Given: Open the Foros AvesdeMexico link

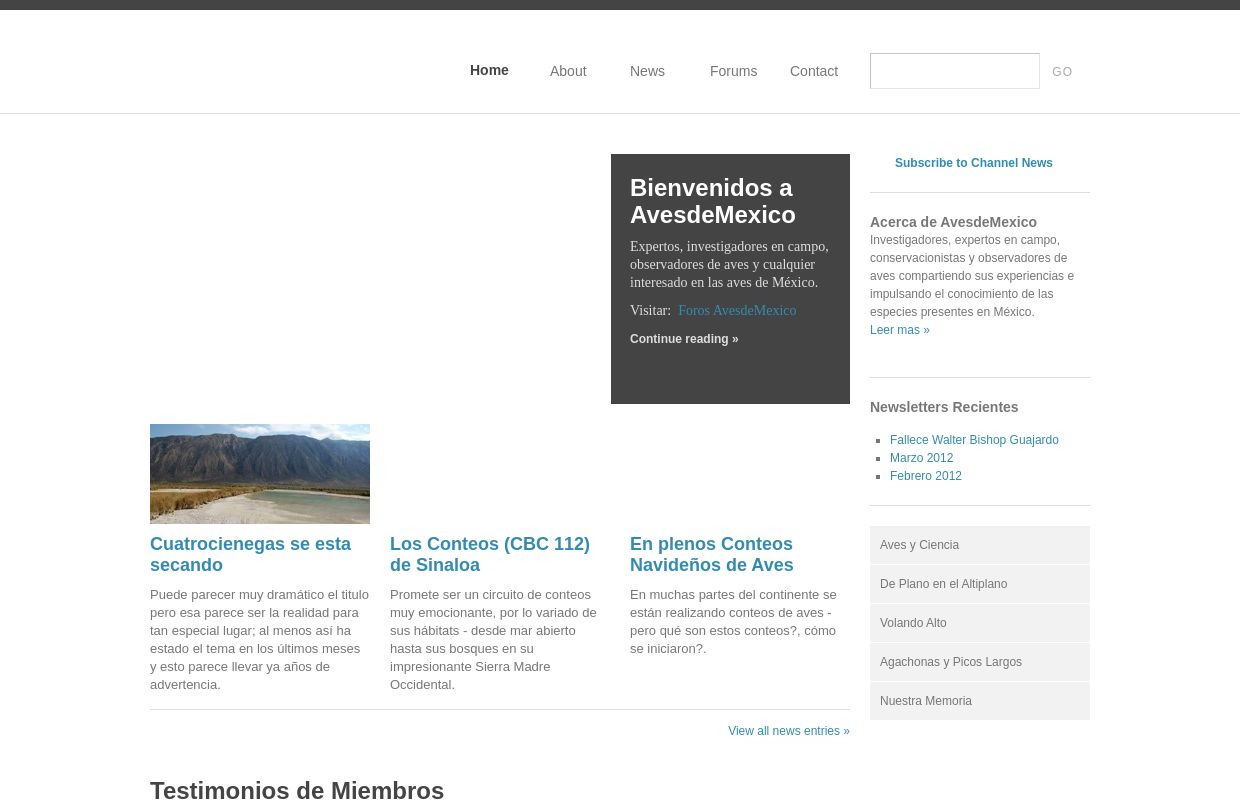Looking at the screenshot, I should click(737, 310).
